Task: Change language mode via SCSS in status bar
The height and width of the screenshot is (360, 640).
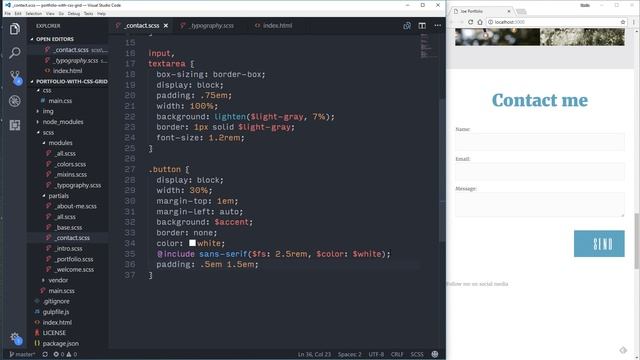Action: point(417,354)
